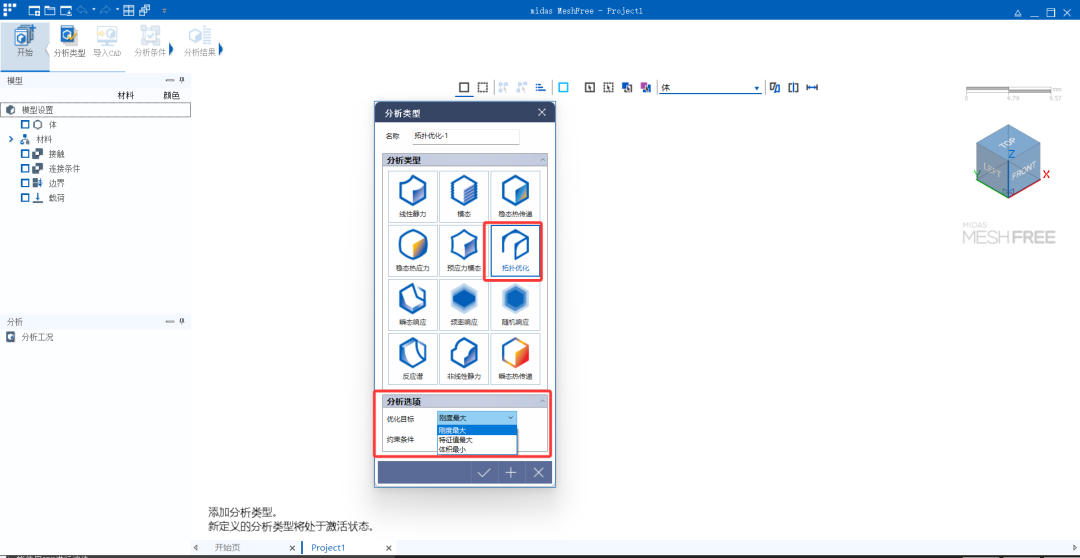
Task: Select the 随机响应 analysis icon
Action: 515,304
